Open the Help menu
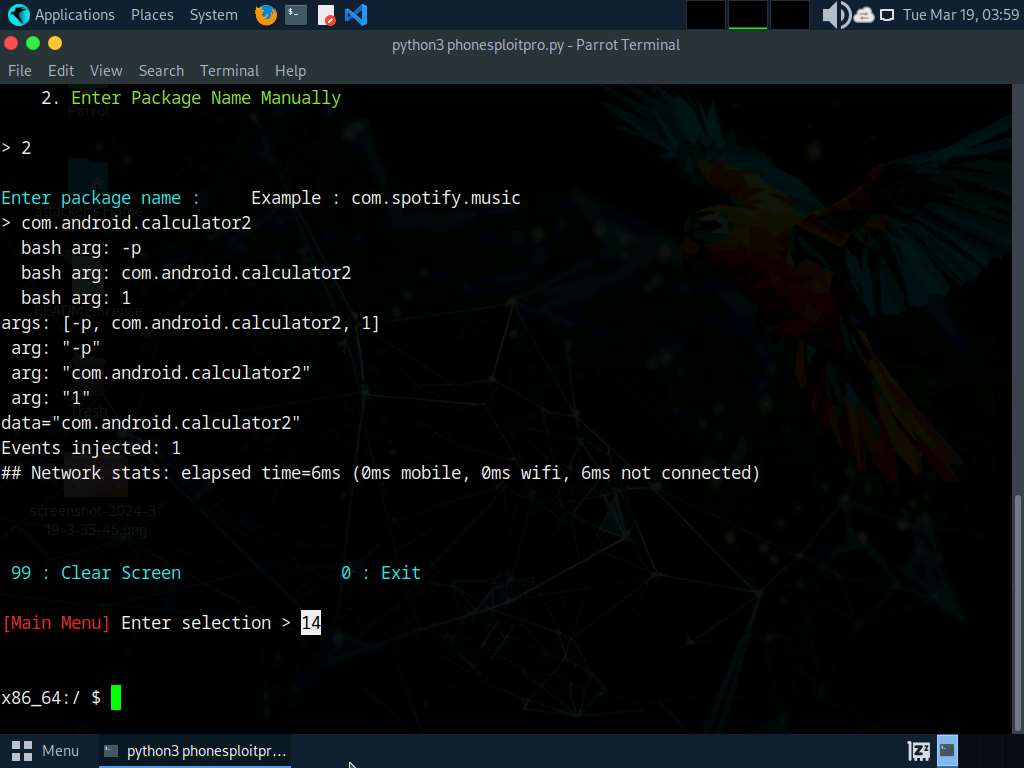The height and width of the screenshot is (768, 1024). (x=290, y=71)
